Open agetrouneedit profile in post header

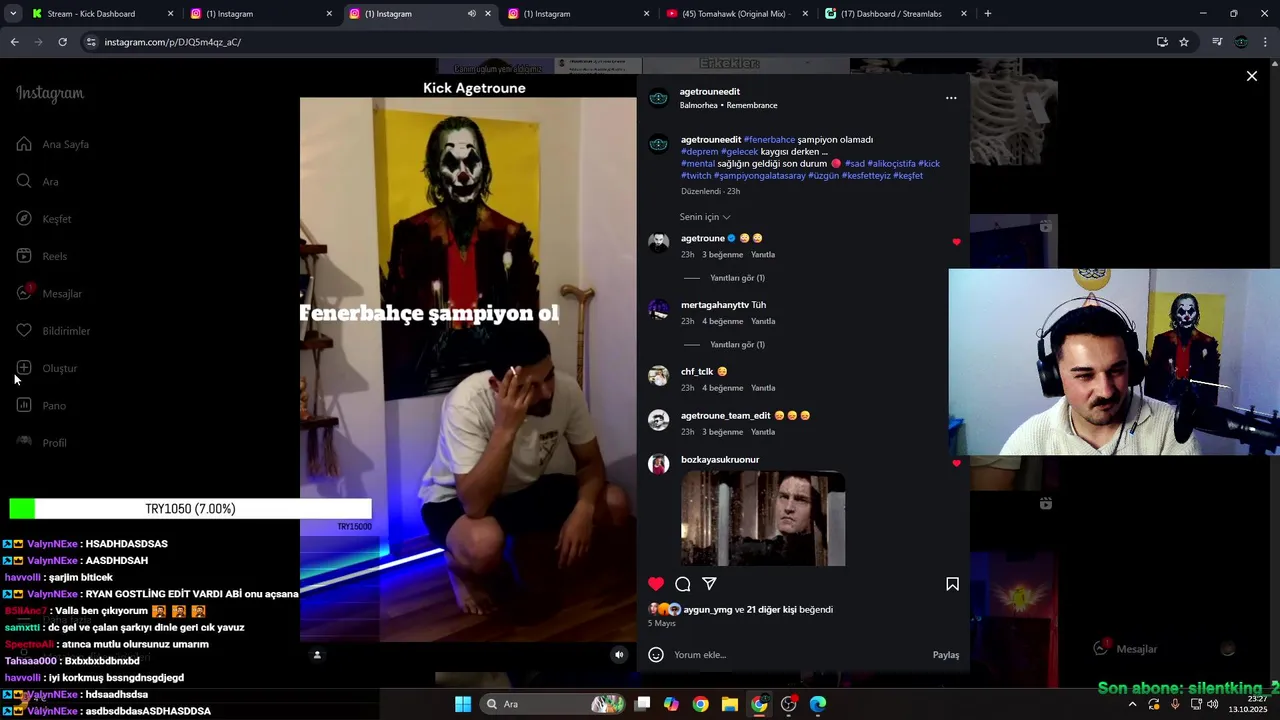pyautogui.click(x=710, y=92)
